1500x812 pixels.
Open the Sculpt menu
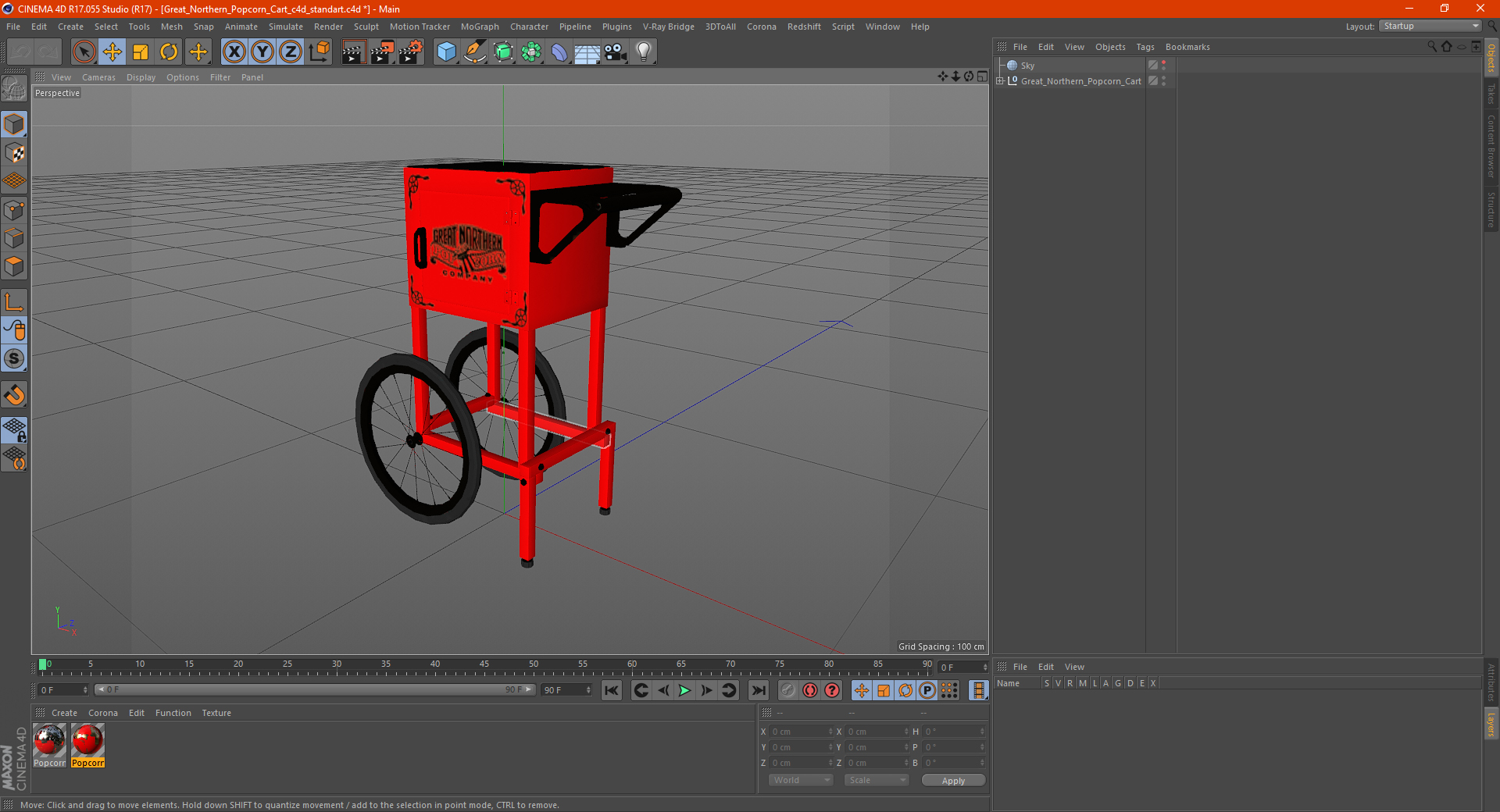click(x=366, y=27)
